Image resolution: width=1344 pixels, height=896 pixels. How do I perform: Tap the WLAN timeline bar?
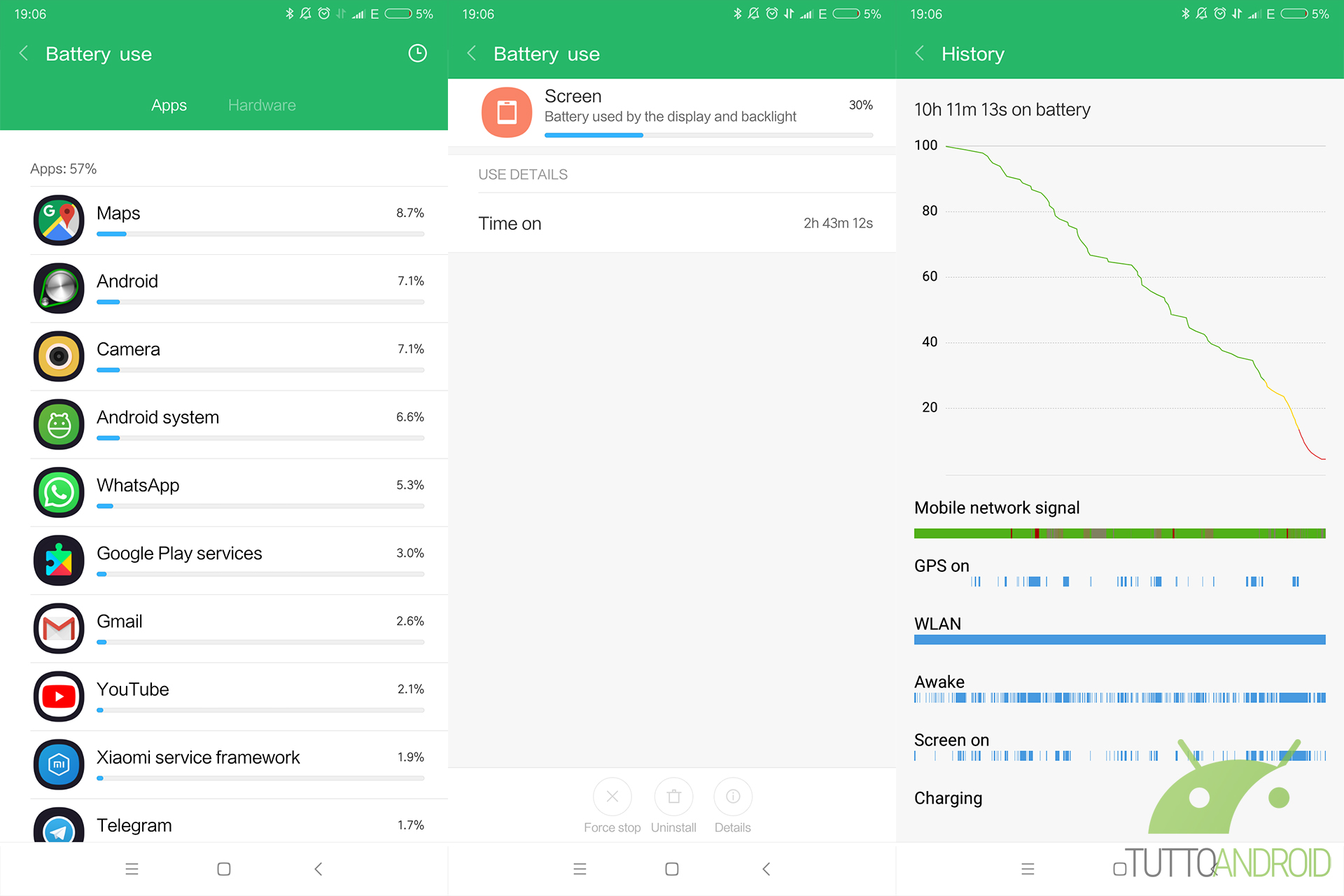(1120, 639)
